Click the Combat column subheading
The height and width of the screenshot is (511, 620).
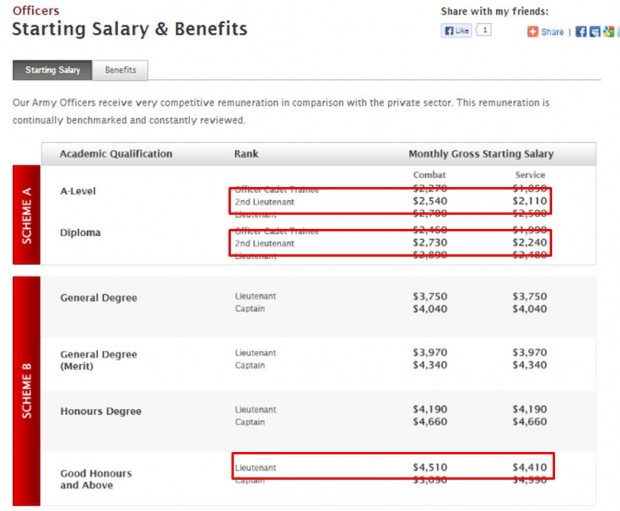coord(429,175)
